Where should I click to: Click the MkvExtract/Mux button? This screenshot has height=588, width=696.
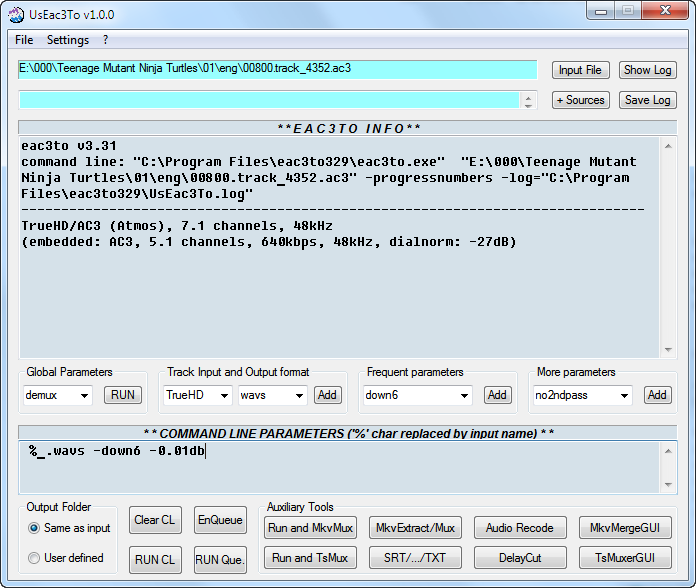coord(415,528)
